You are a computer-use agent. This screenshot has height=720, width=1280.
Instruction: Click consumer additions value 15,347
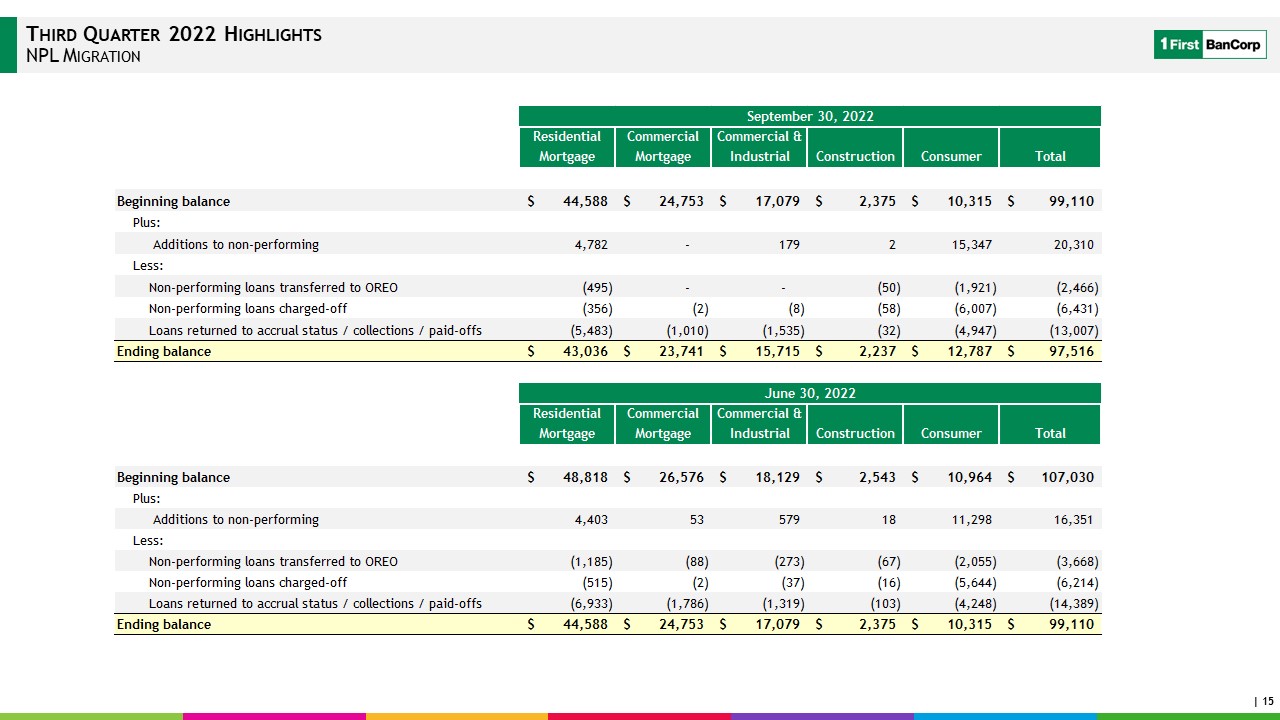point(971,244)
